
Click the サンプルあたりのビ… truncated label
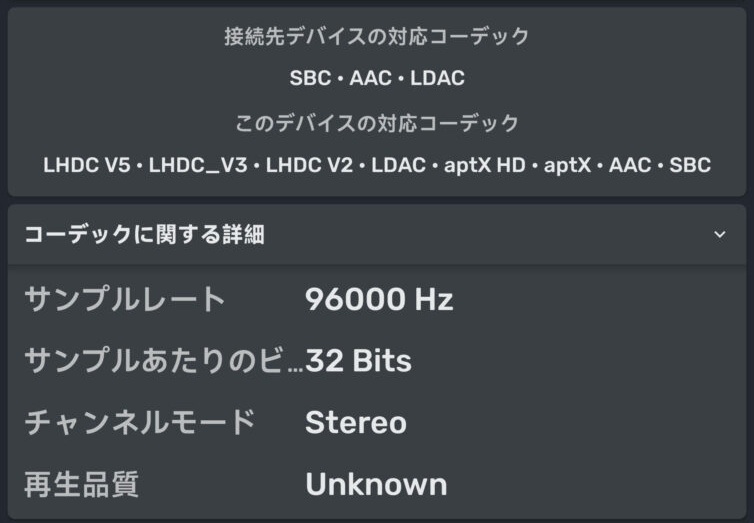(162, 361)
